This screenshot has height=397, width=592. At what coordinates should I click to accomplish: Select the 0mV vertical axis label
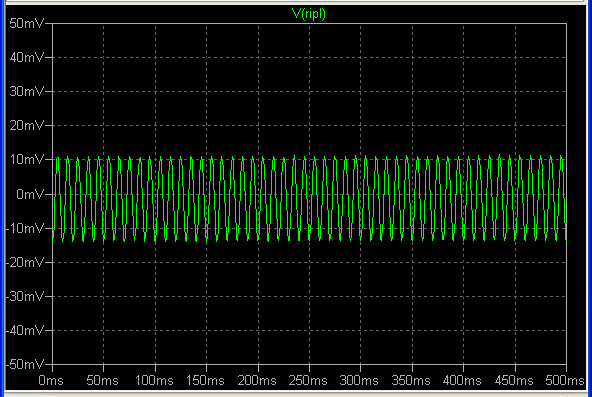pyautogui.click(x=30, y=194)
